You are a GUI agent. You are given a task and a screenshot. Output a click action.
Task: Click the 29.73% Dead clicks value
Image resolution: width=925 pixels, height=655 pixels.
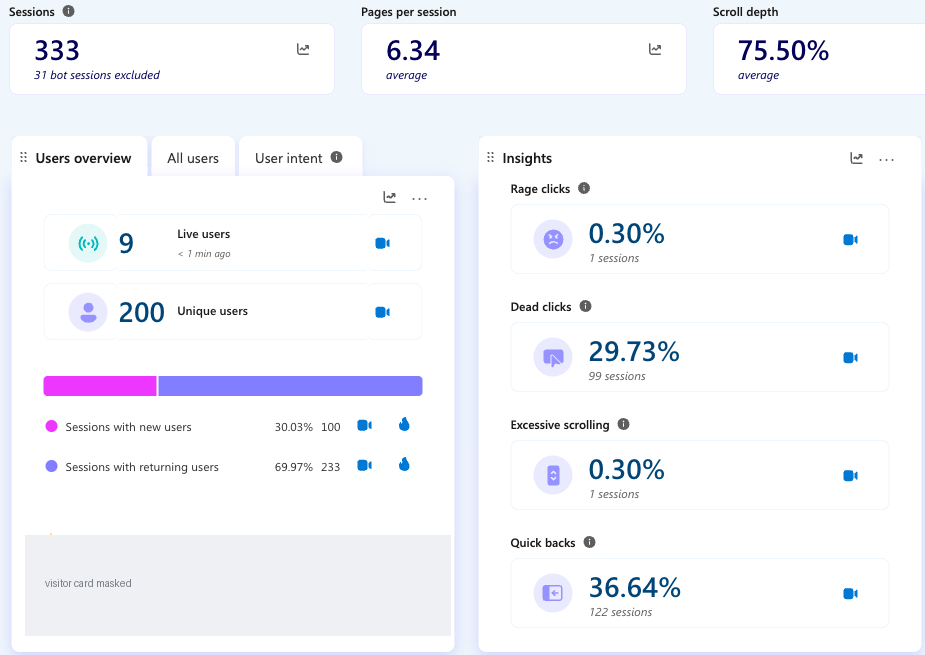point(634,352)
